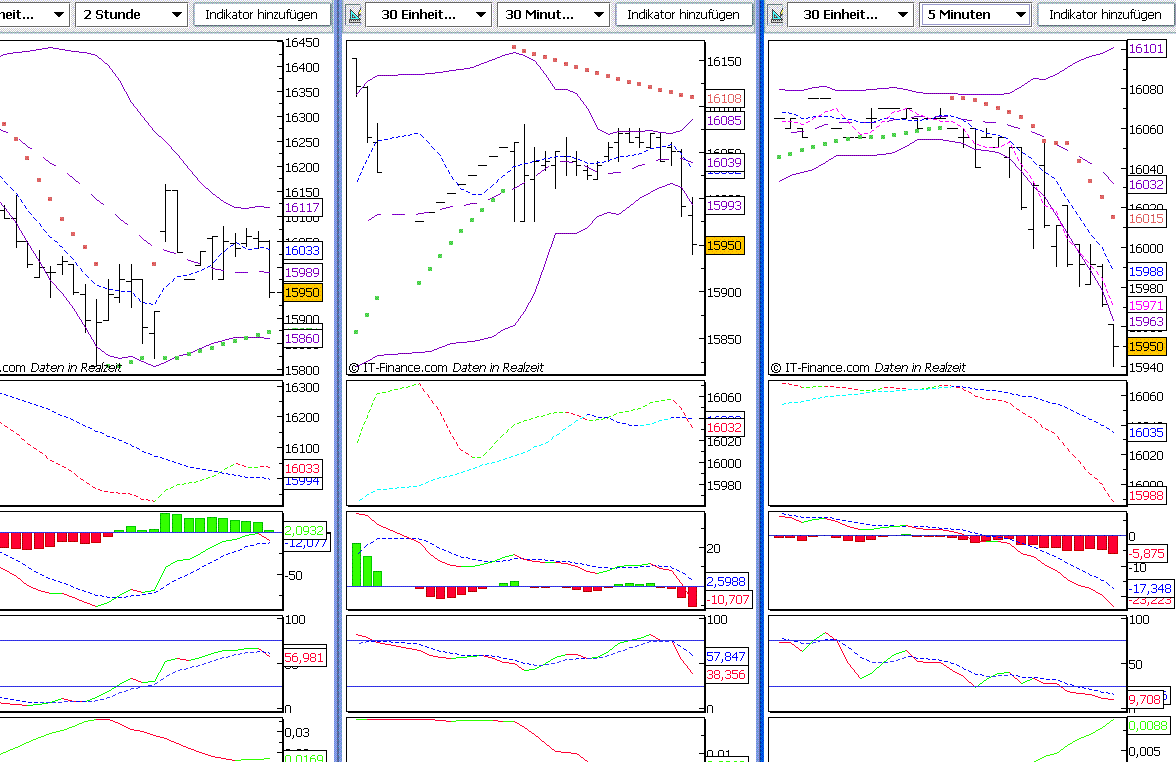Select the blue 16033 price label in the 2-hour chart
This screenshot has height=762, width=1176.
pyautogui.click(x=302, y=250)
